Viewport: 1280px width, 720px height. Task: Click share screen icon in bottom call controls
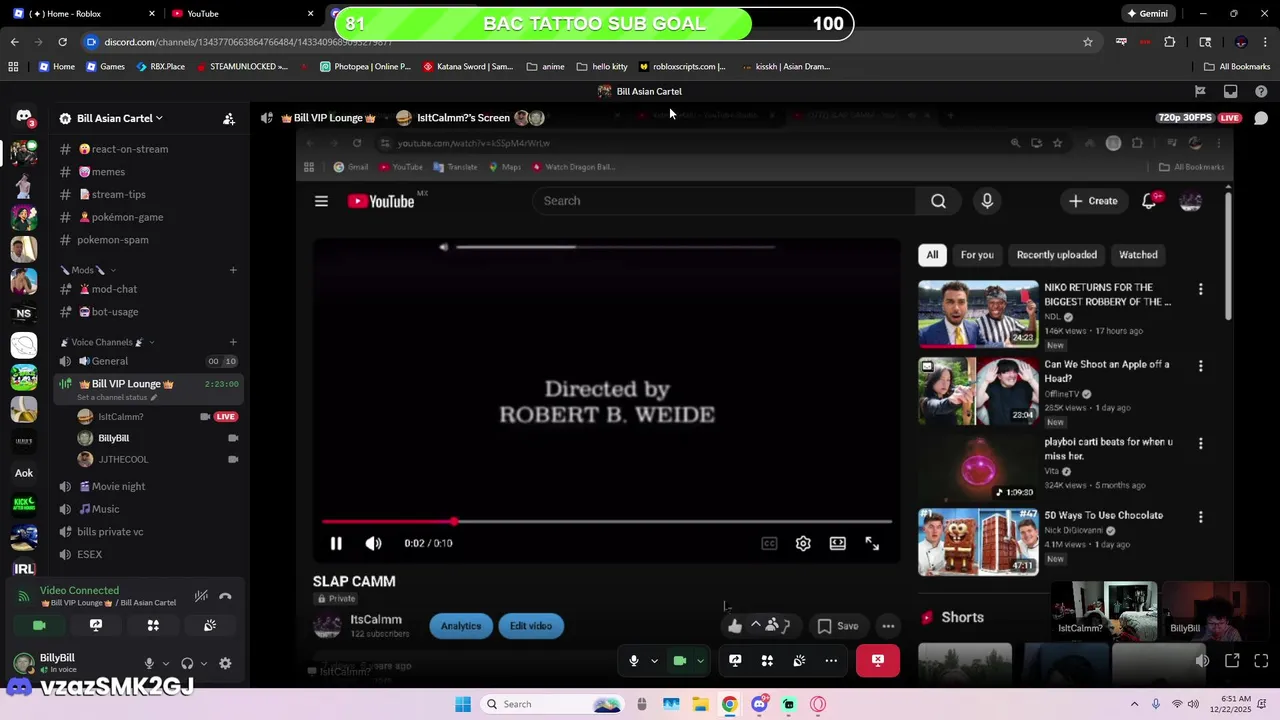pyautogui.click(x=735, y=660)
